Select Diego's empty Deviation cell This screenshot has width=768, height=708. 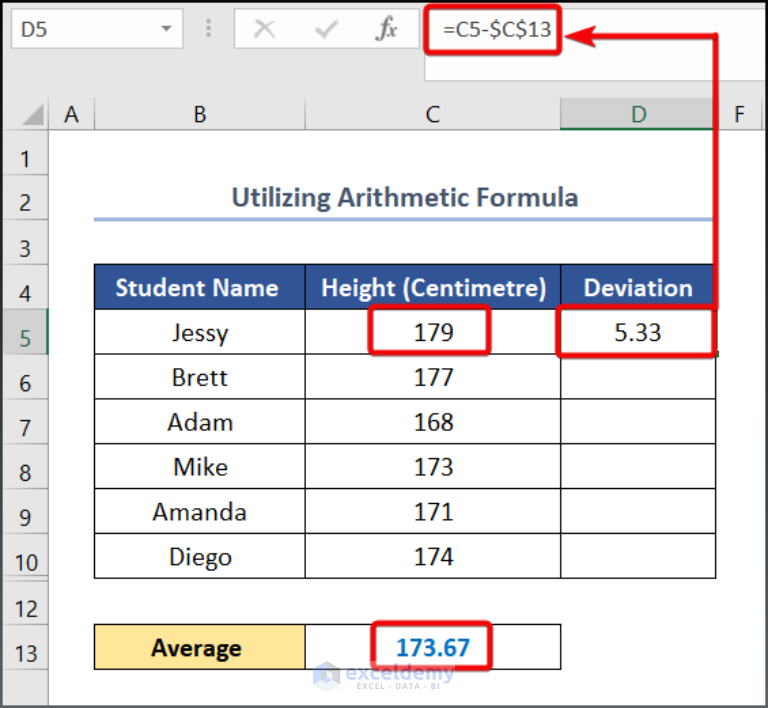point(638,556)
